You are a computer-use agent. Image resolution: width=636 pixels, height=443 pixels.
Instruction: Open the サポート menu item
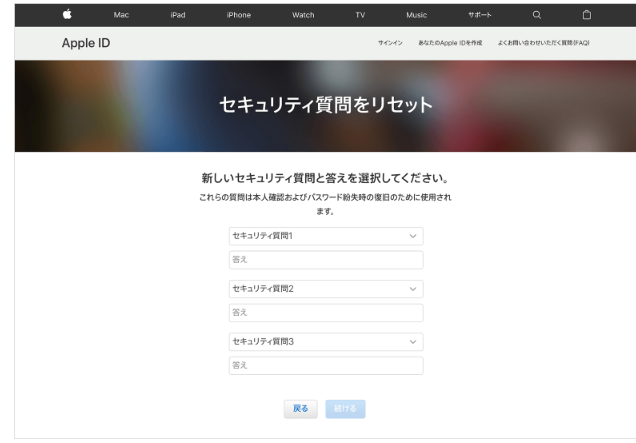coord(479,15)
